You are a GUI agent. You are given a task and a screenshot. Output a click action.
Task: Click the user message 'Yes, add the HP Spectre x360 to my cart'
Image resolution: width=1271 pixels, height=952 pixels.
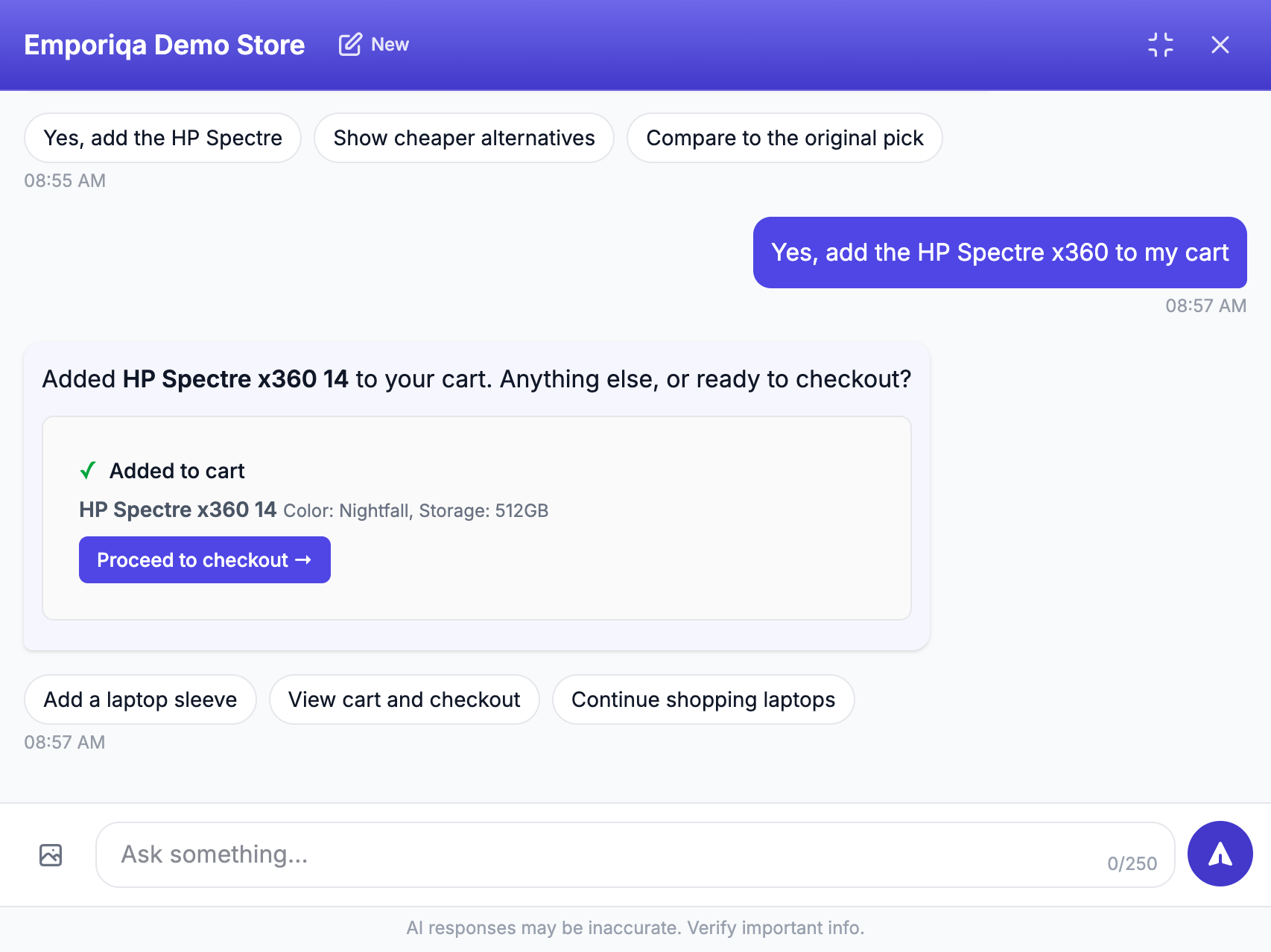(x=1000, y=253)
